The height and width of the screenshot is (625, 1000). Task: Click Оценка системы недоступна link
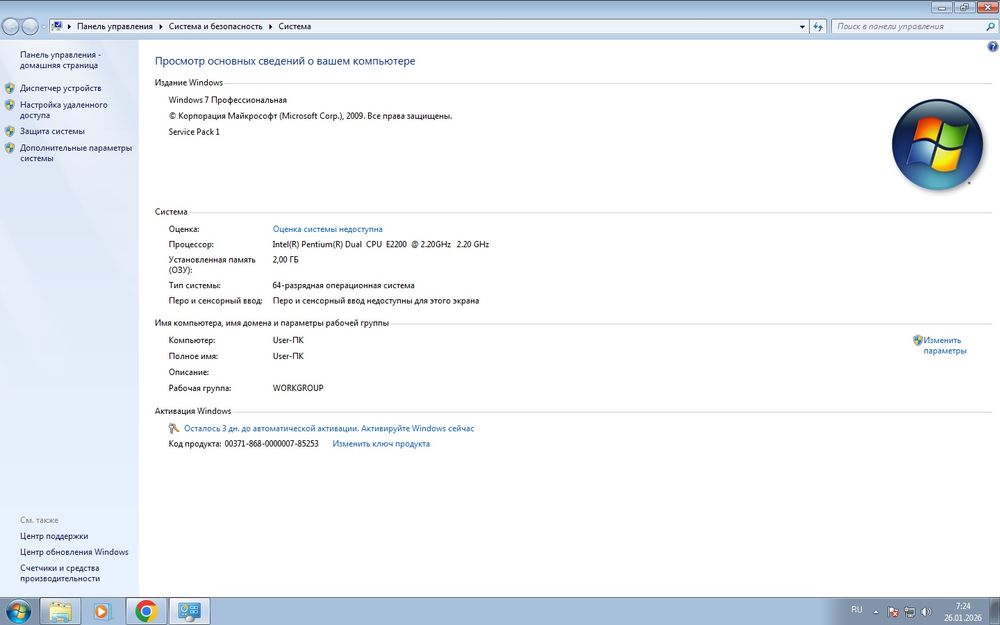[x=327, y=229]
